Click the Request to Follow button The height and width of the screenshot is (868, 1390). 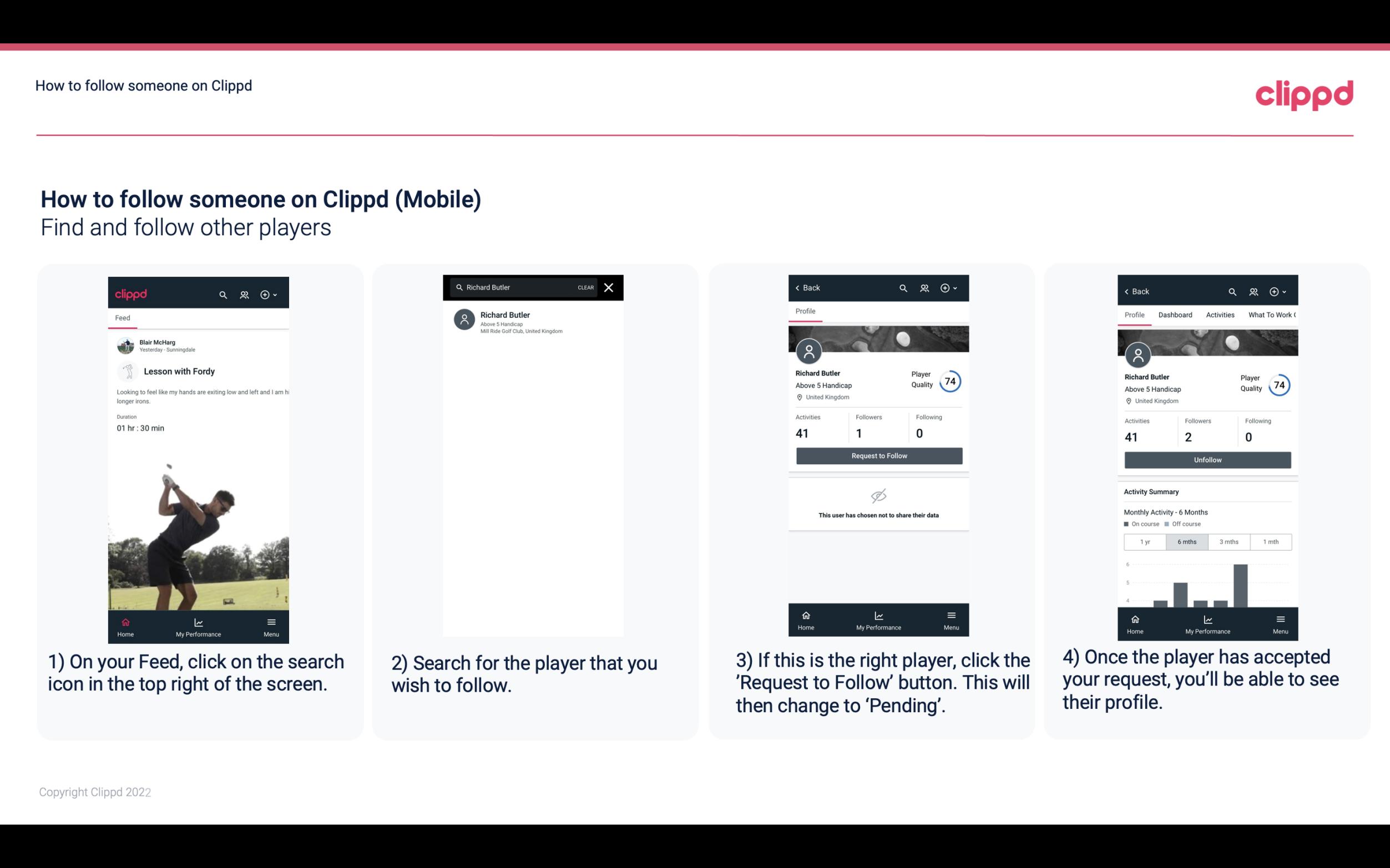[878, 456]
